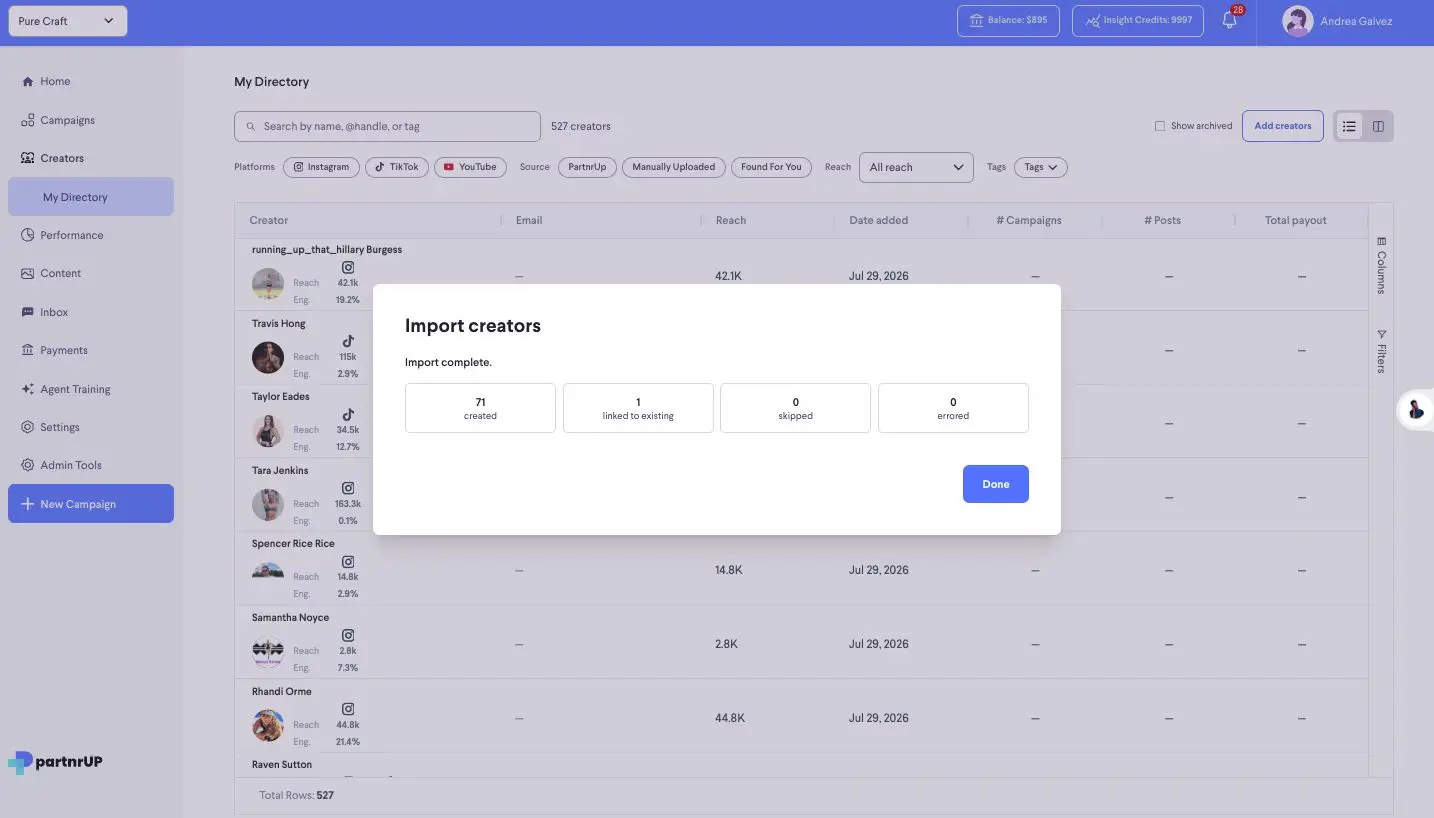Viewport: 1434px width, 818px height.
Task: Click the Done button in the import dialog
Action: 995,484
